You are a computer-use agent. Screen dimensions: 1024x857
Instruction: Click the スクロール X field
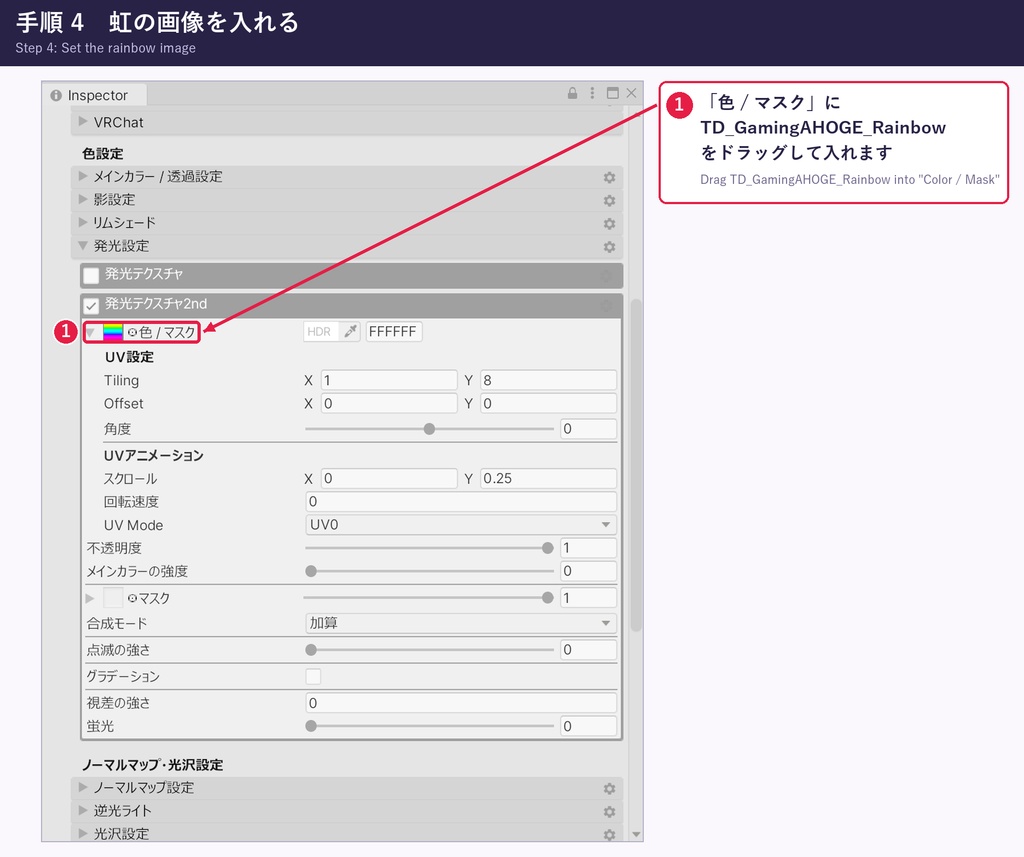pyautogui.click(x=389, y=478)
